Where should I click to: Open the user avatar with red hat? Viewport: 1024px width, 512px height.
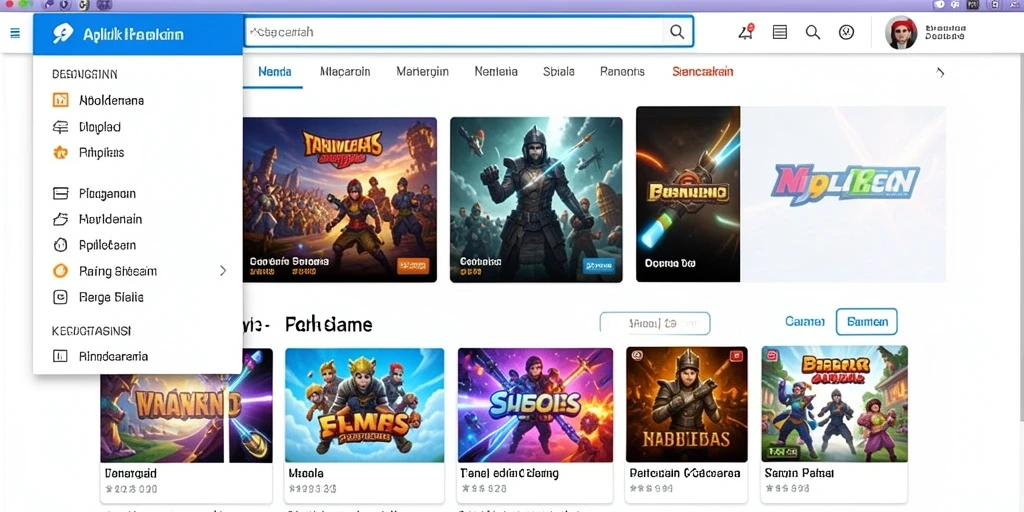[901, 33]
